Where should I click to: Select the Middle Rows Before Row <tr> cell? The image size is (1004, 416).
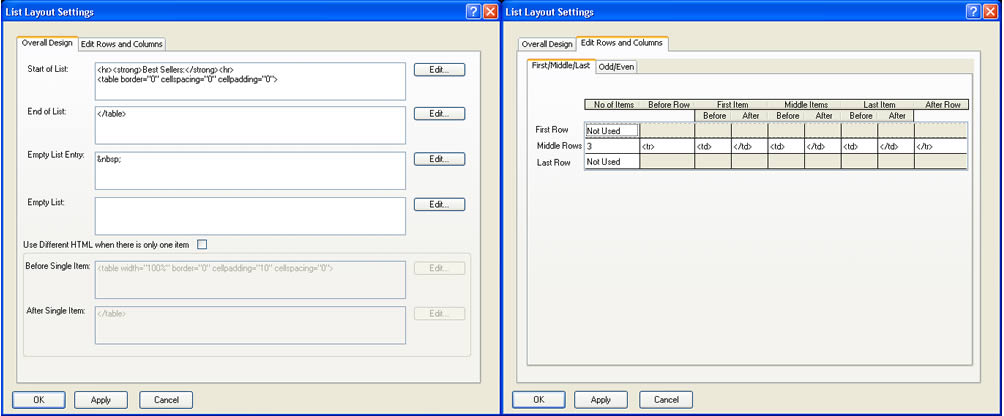[x=666, y=146]
